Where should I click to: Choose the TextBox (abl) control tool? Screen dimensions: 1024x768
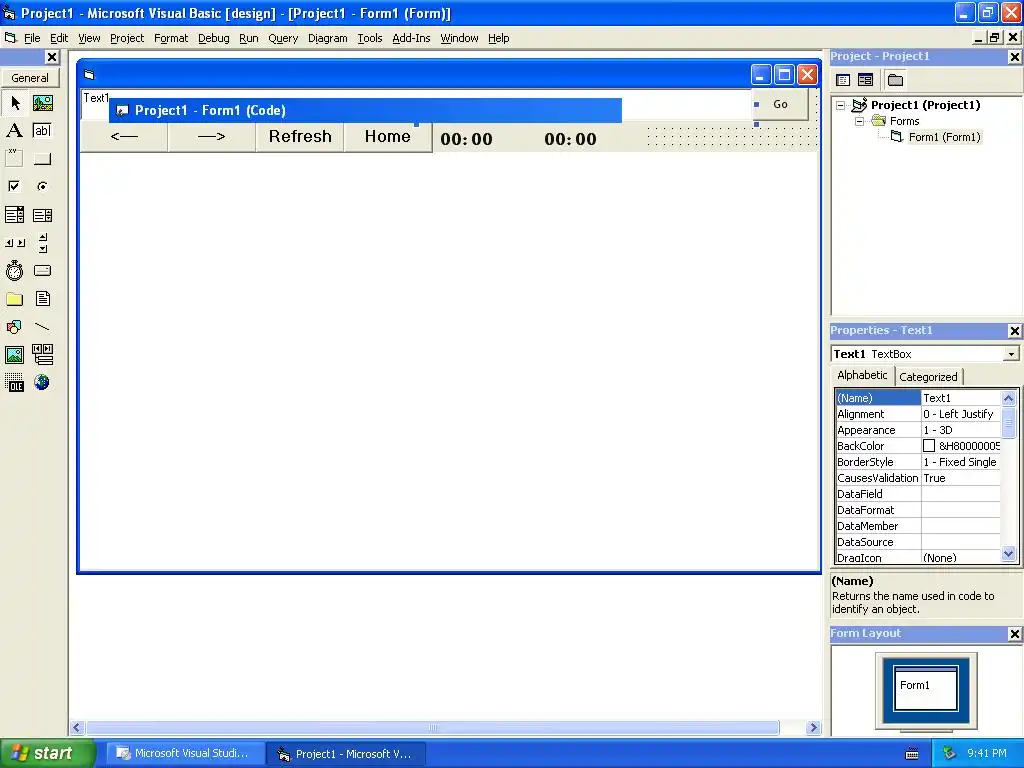[42, 131]
